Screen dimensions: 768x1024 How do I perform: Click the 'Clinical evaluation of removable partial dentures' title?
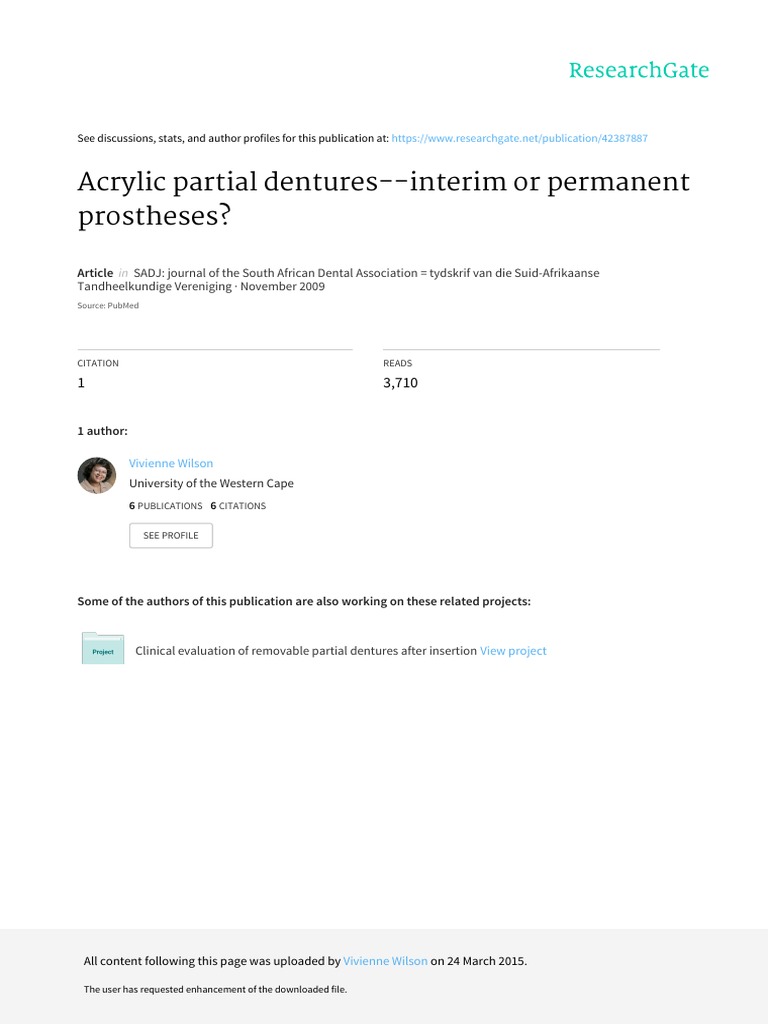tap(305, 651)
